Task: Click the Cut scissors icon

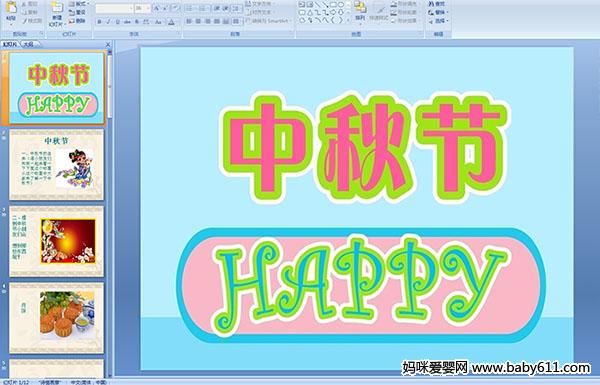Action: [x=24, y=4]
